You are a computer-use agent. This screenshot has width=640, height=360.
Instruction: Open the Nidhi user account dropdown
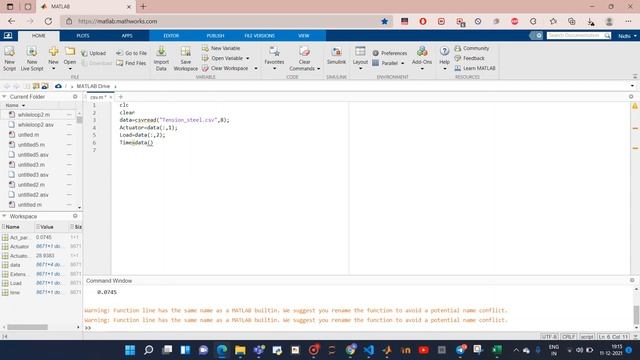[627, 36]
